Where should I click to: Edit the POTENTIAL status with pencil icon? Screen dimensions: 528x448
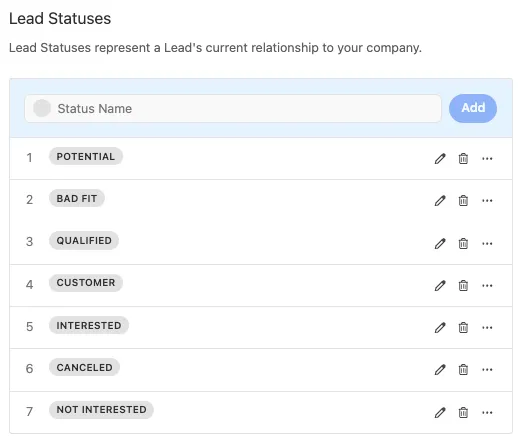click(440, 158)
